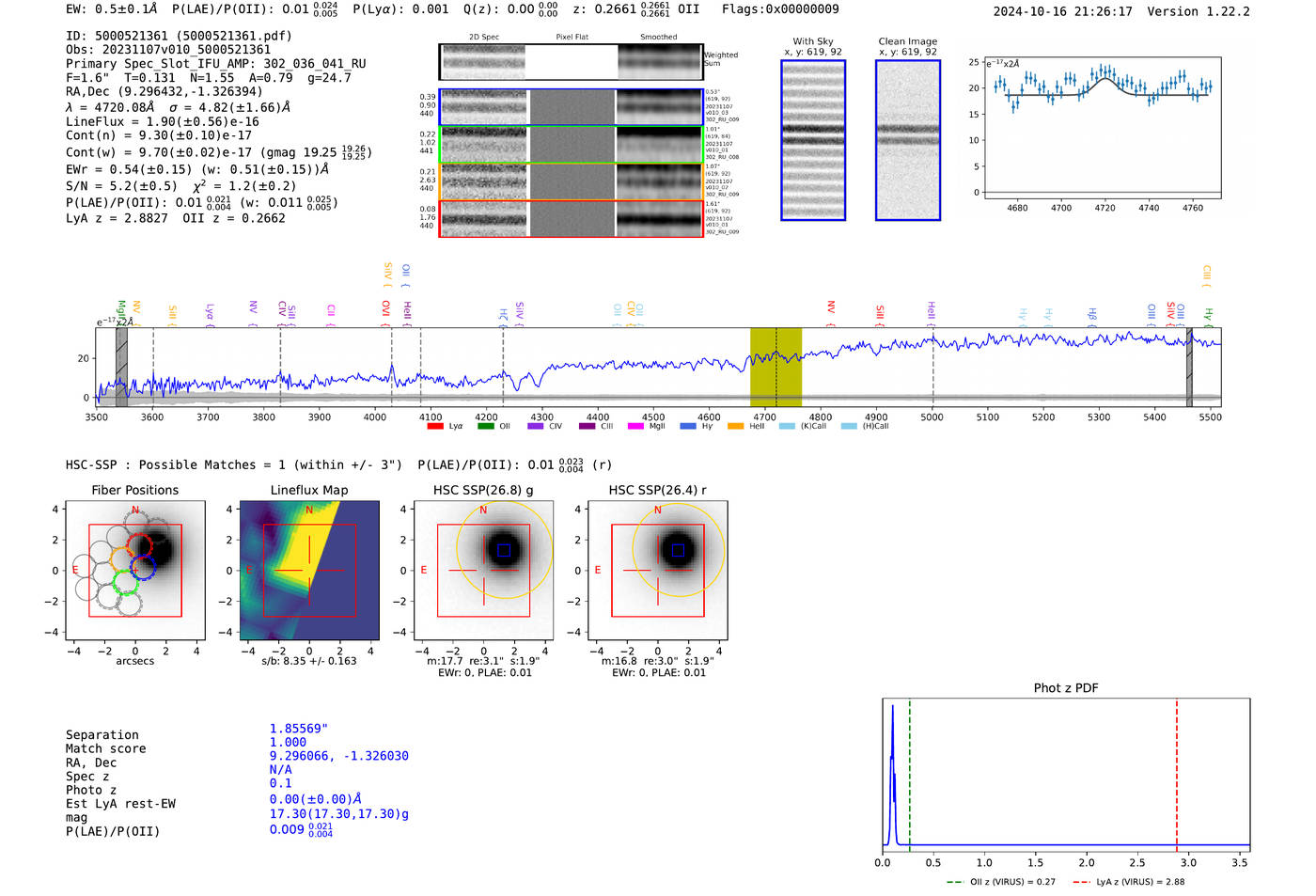Click the Clean Image cutout
The height and width of the screenshot is (896, 1316).
pos(908,140)
